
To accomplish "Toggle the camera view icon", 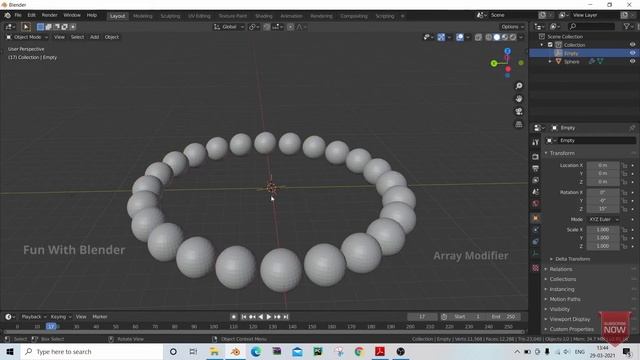I will pos(519,111).
